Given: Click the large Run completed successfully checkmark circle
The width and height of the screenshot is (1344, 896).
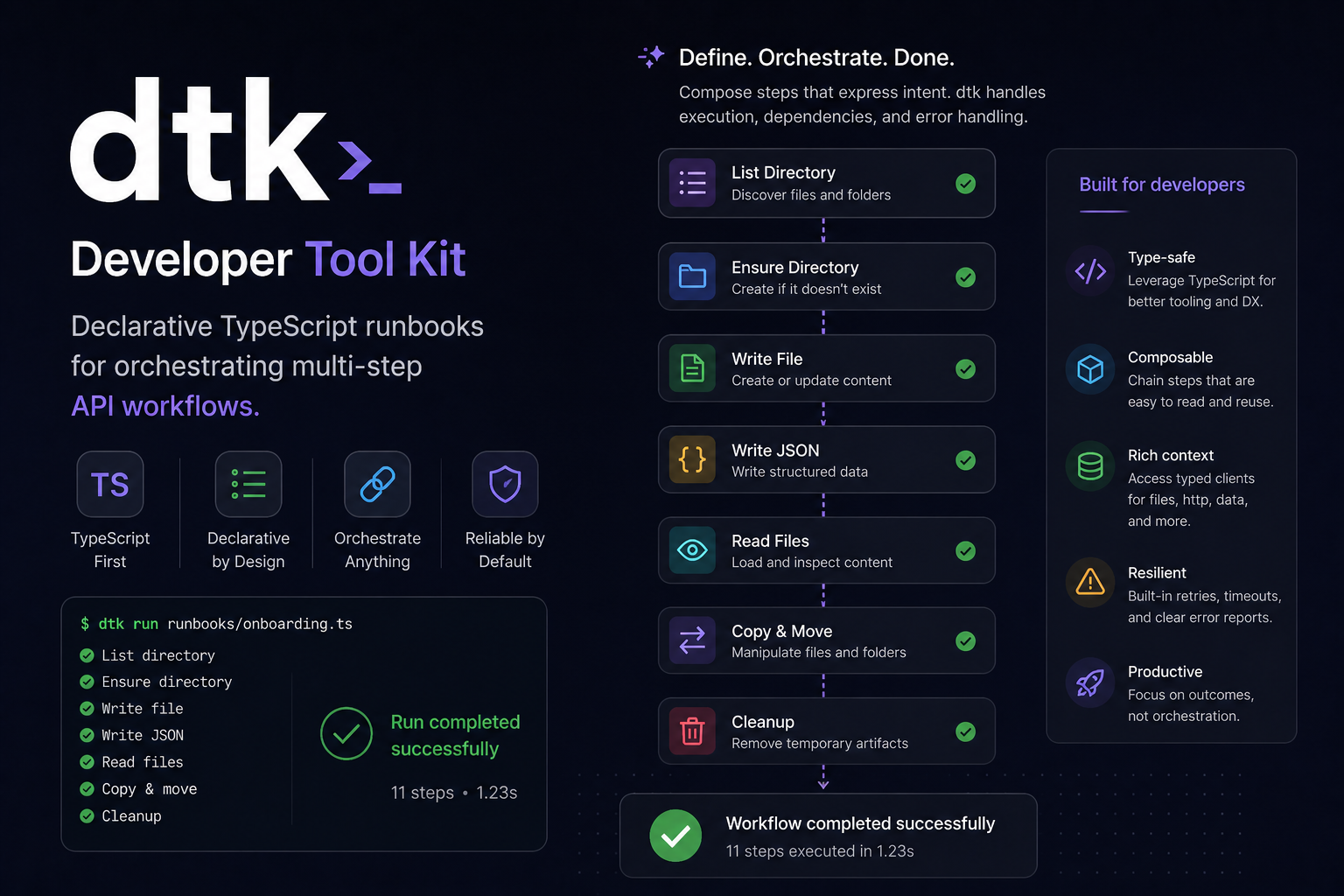Looking at the screenshot, I should pyautogui.click(x=346, y=733).
